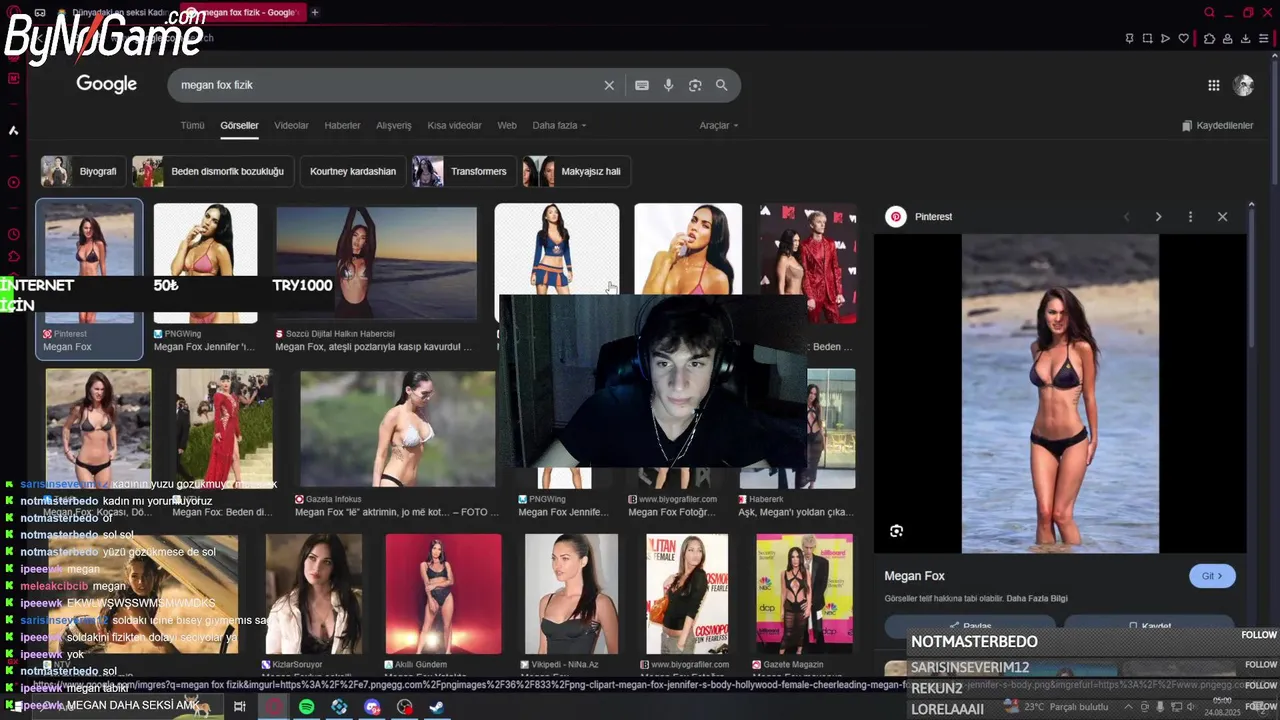
Task: Go to the Alışveriş tab
Action: (x=393, y=125)
